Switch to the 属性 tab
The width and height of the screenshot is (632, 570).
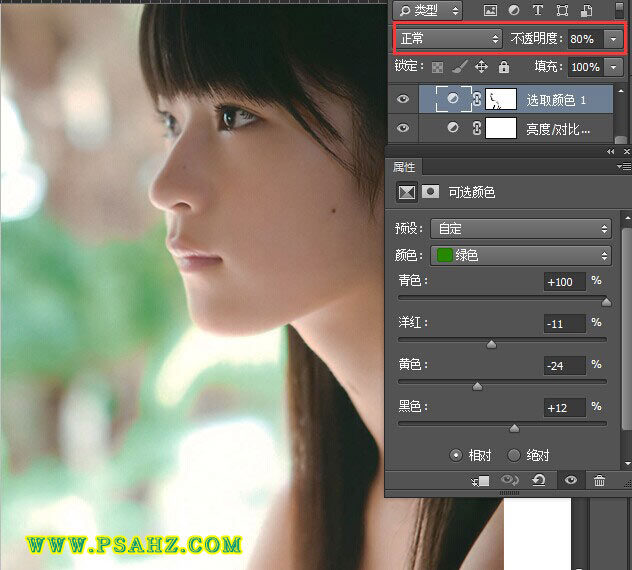(403, 167)
